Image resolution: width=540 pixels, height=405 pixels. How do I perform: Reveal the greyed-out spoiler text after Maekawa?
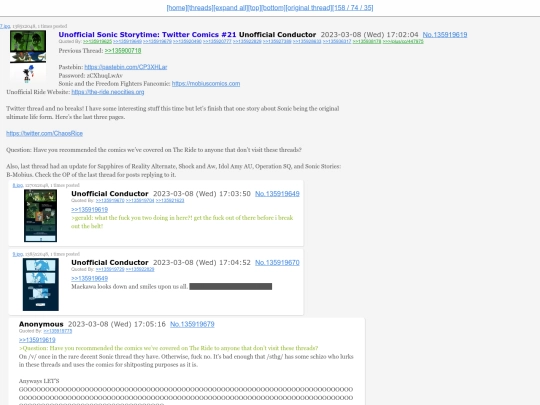[x=230, y=287]
